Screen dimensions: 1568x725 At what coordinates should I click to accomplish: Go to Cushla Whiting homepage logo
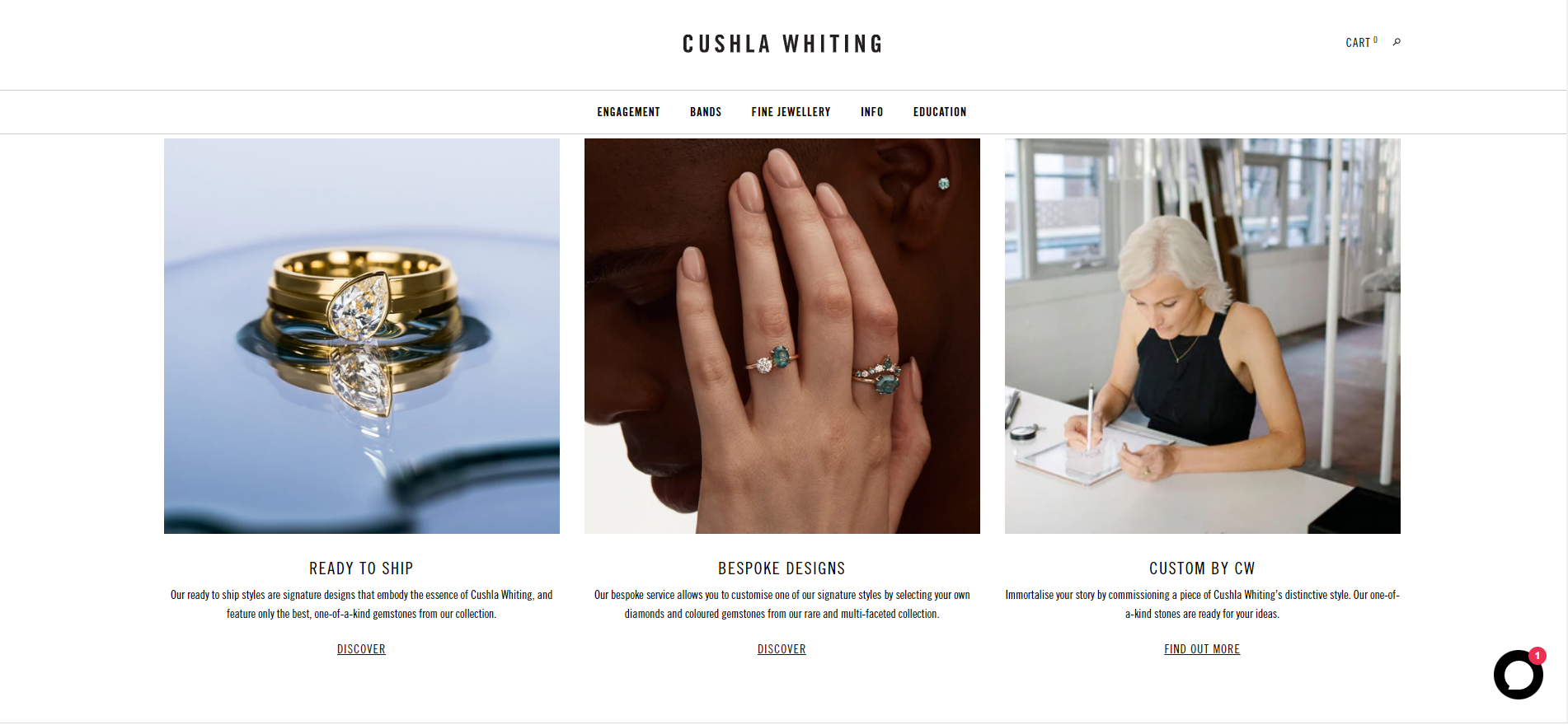click(x=782, y=44)
